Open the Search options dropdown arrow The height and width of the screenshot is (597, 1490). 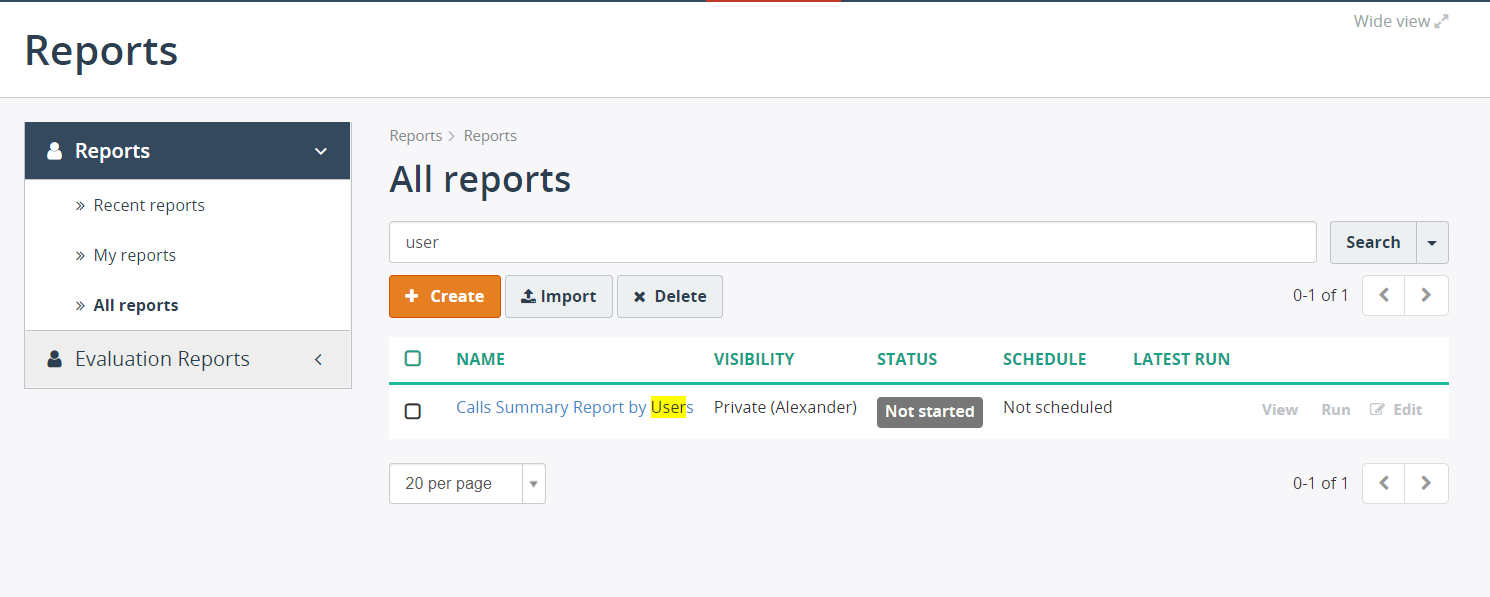pos(1432,243)
